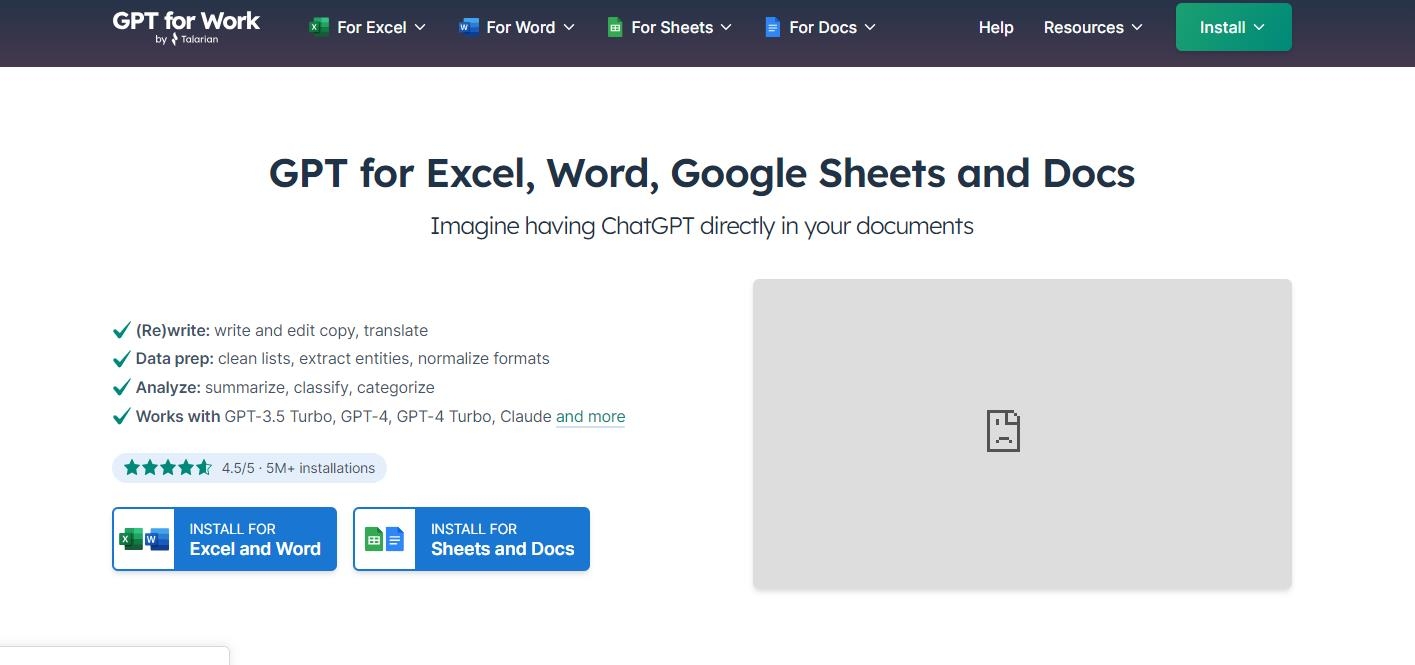1415x665 pixels.
Task: Click the 'Imagine having ChatGPT directly in your documents' subtitle
Action: [702, 226]
